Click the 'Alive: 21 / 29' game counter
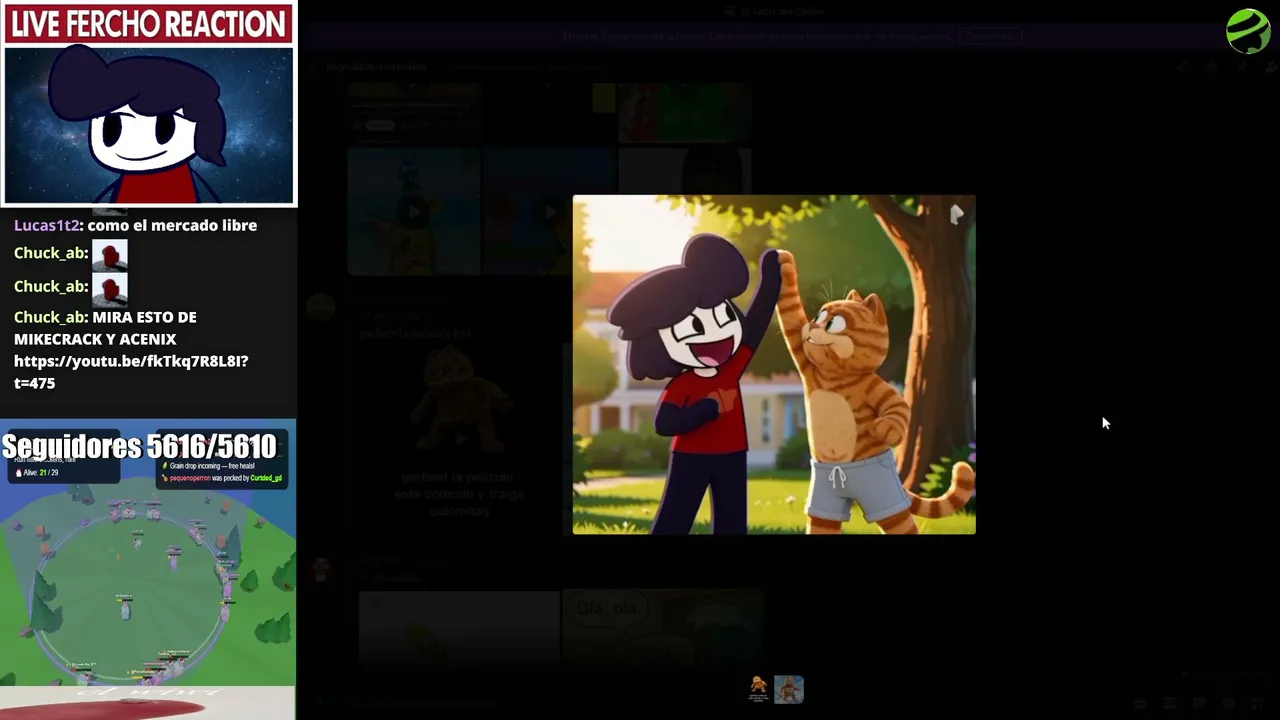This screenshot has width=1280, height=720. 37,472
